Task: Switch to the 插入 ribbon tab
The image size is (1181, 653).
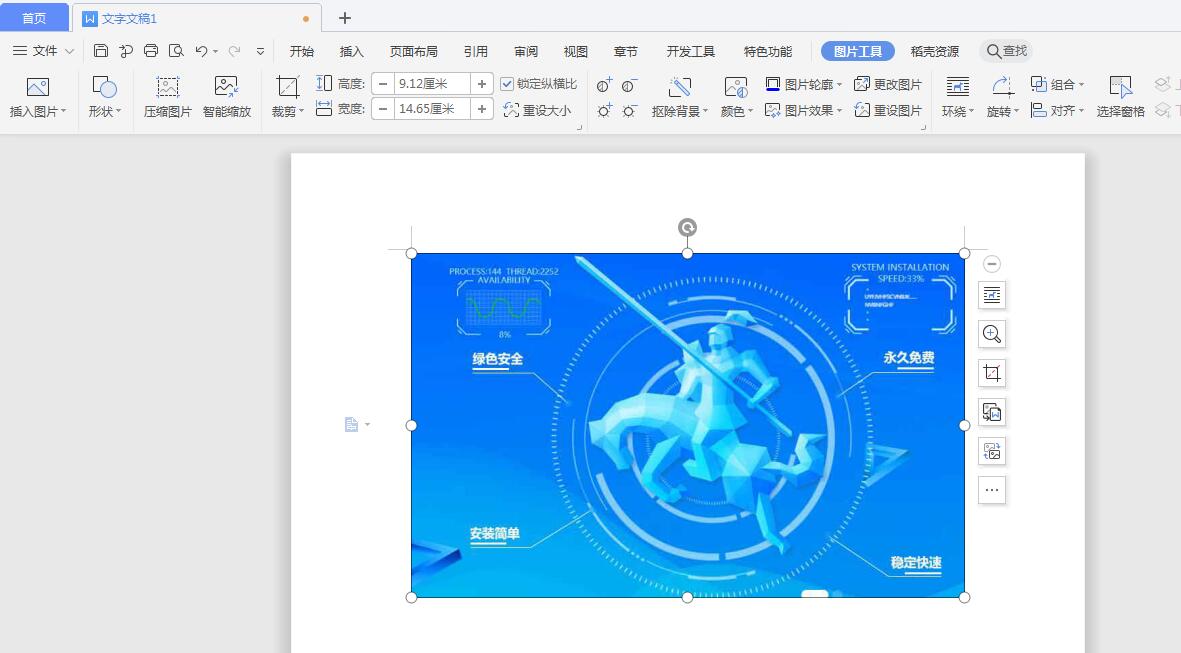Action: point(351,51)
